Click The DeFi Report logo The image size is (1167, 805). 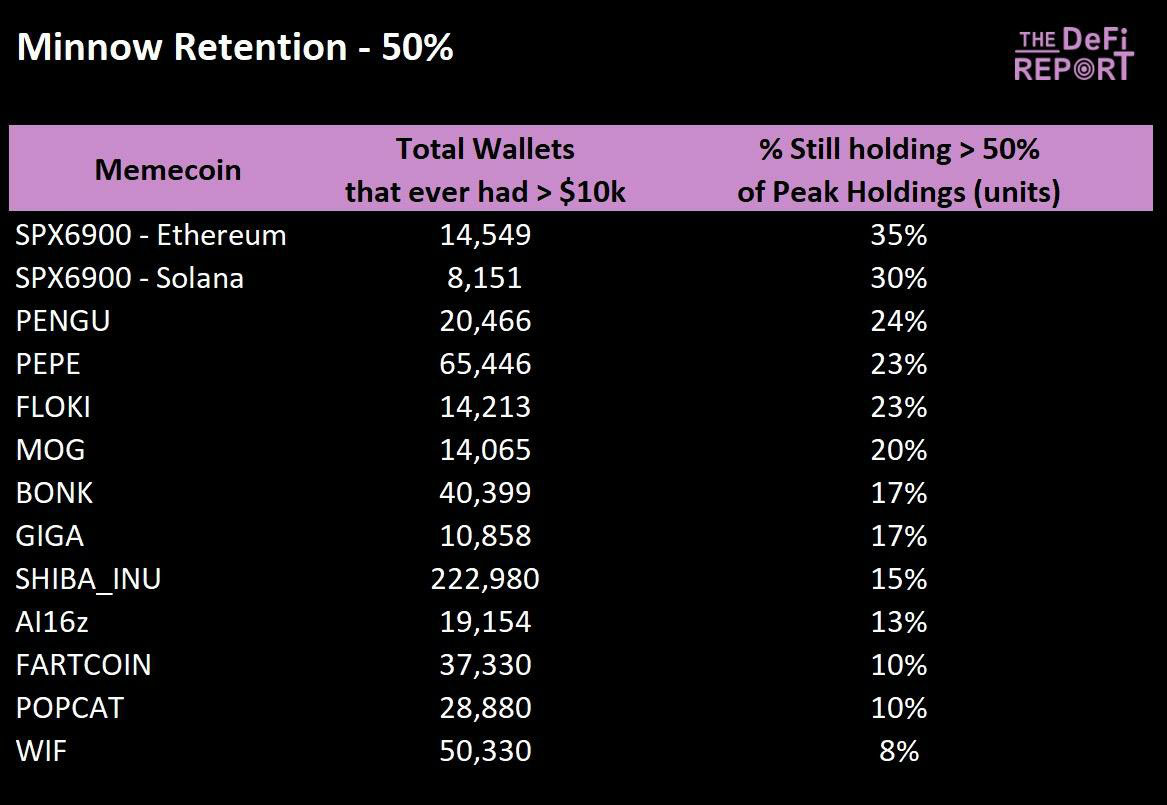(1073, 54)
